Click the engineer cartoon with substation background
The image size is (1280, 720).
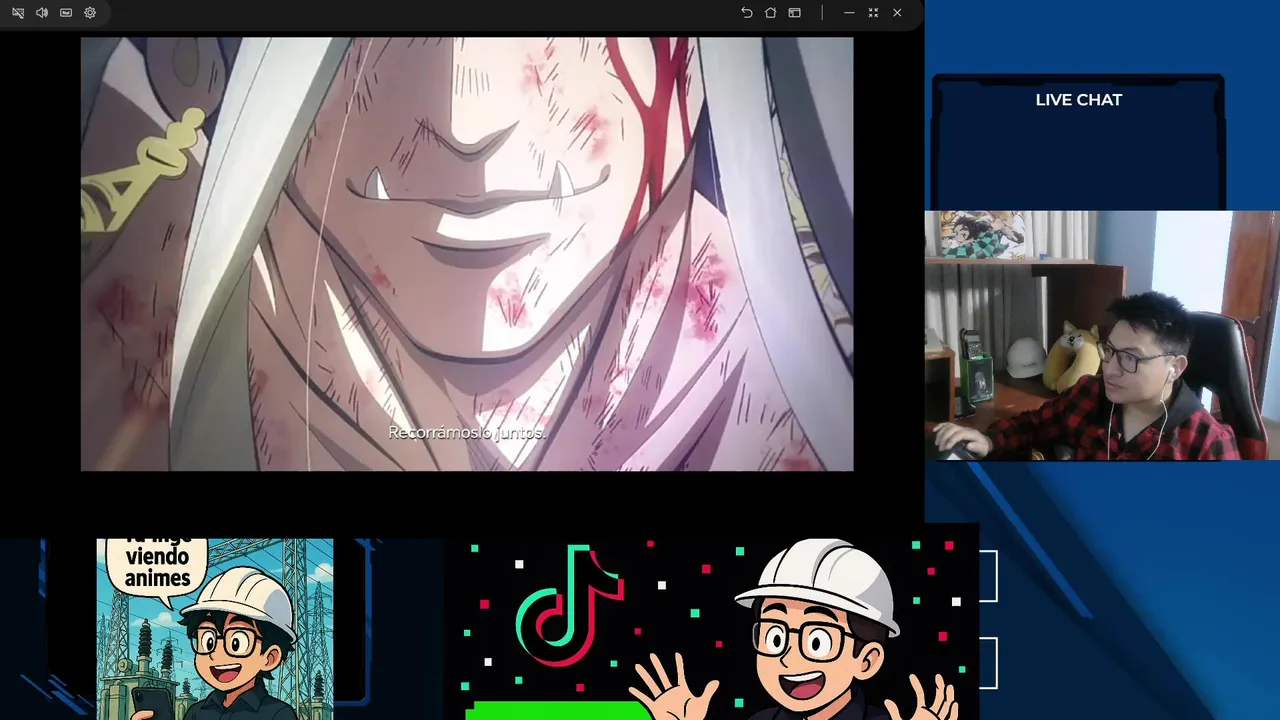[x=215, y=629]
